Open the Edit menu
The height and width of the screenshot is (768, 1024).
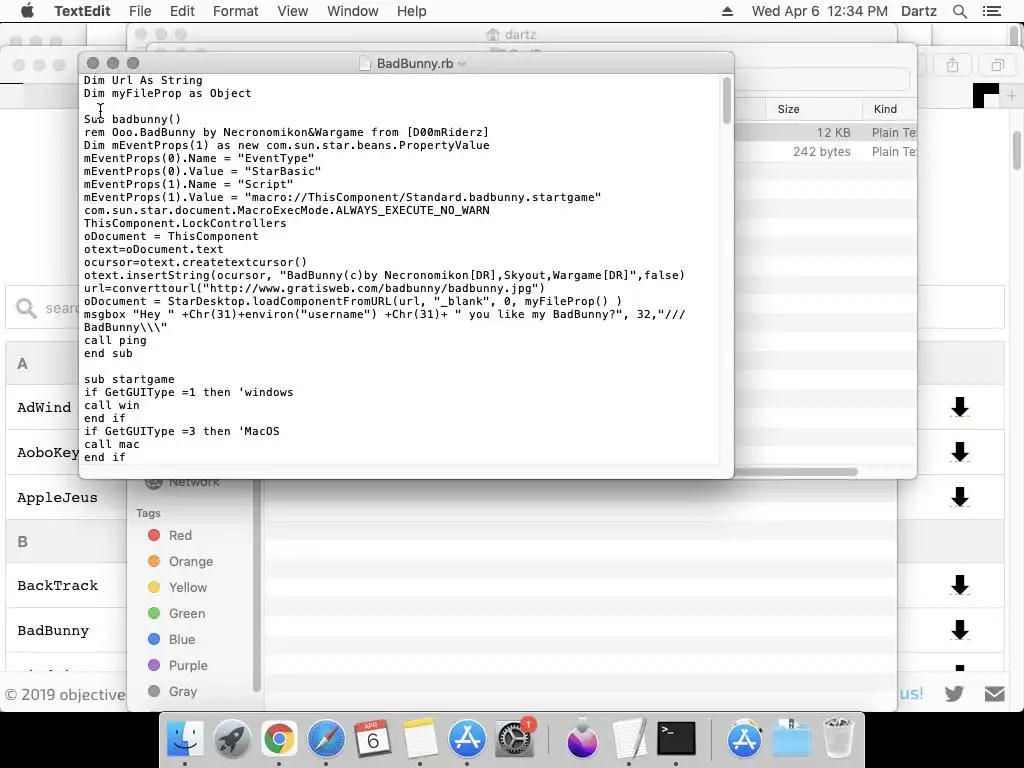coord(182,11)
